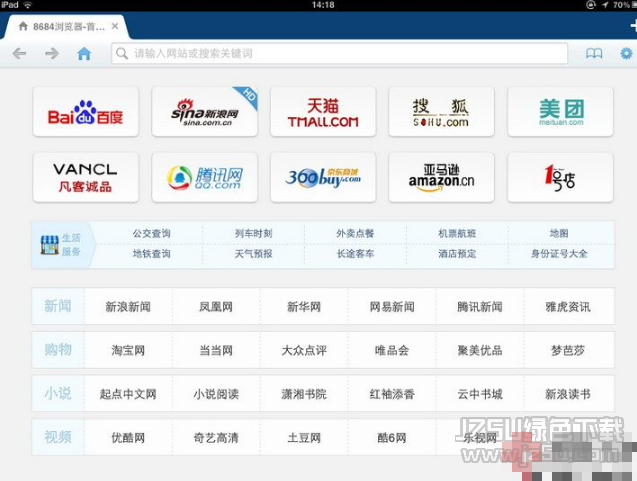
Task: Open 梦芭莎 link
Action: (x=568, y=350)
